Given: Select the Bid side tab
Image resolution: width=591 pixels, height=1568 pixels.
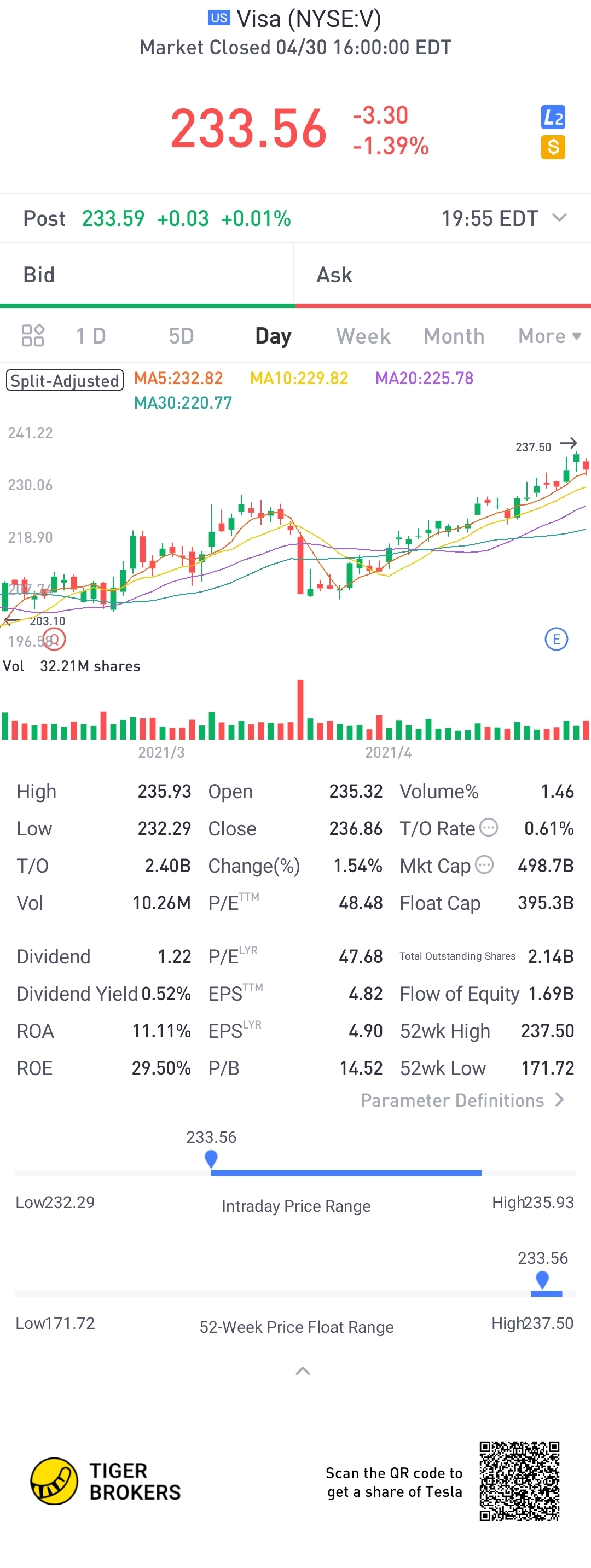Looking at the screenshot, I should click(147, 275).
